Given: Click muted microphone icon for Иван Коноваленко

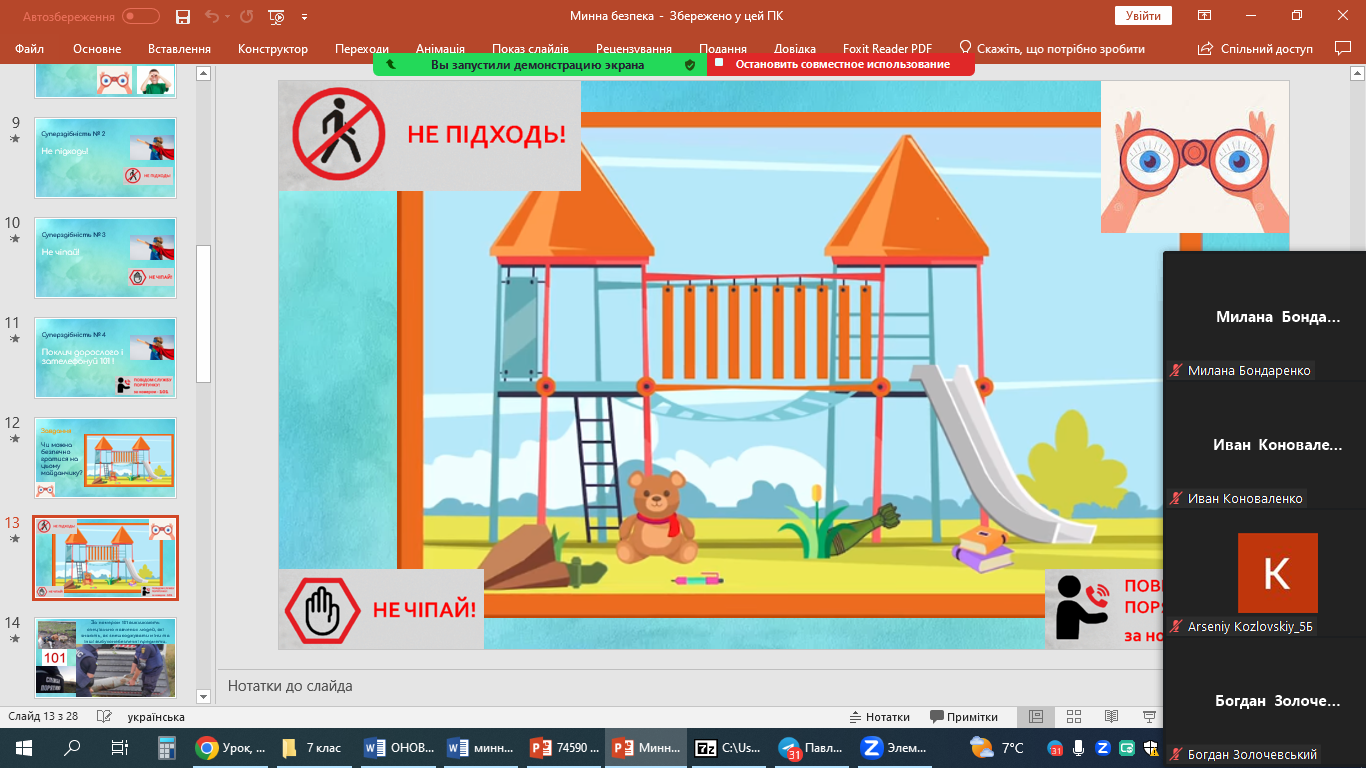Looking at the screenshot, I should [x=1177, y=498].
